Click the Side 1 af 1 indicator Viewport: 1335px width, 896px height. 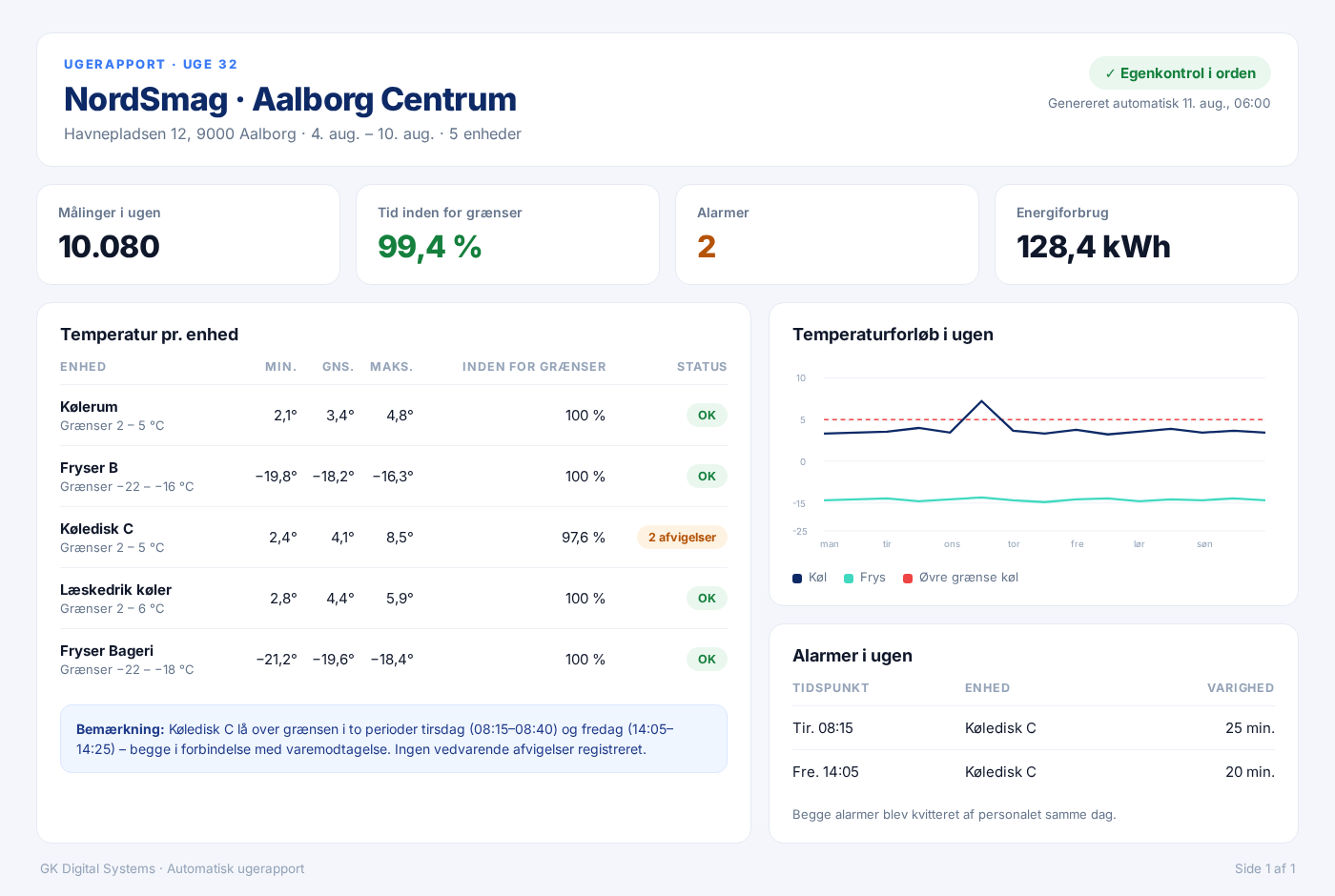[1265, 869]
